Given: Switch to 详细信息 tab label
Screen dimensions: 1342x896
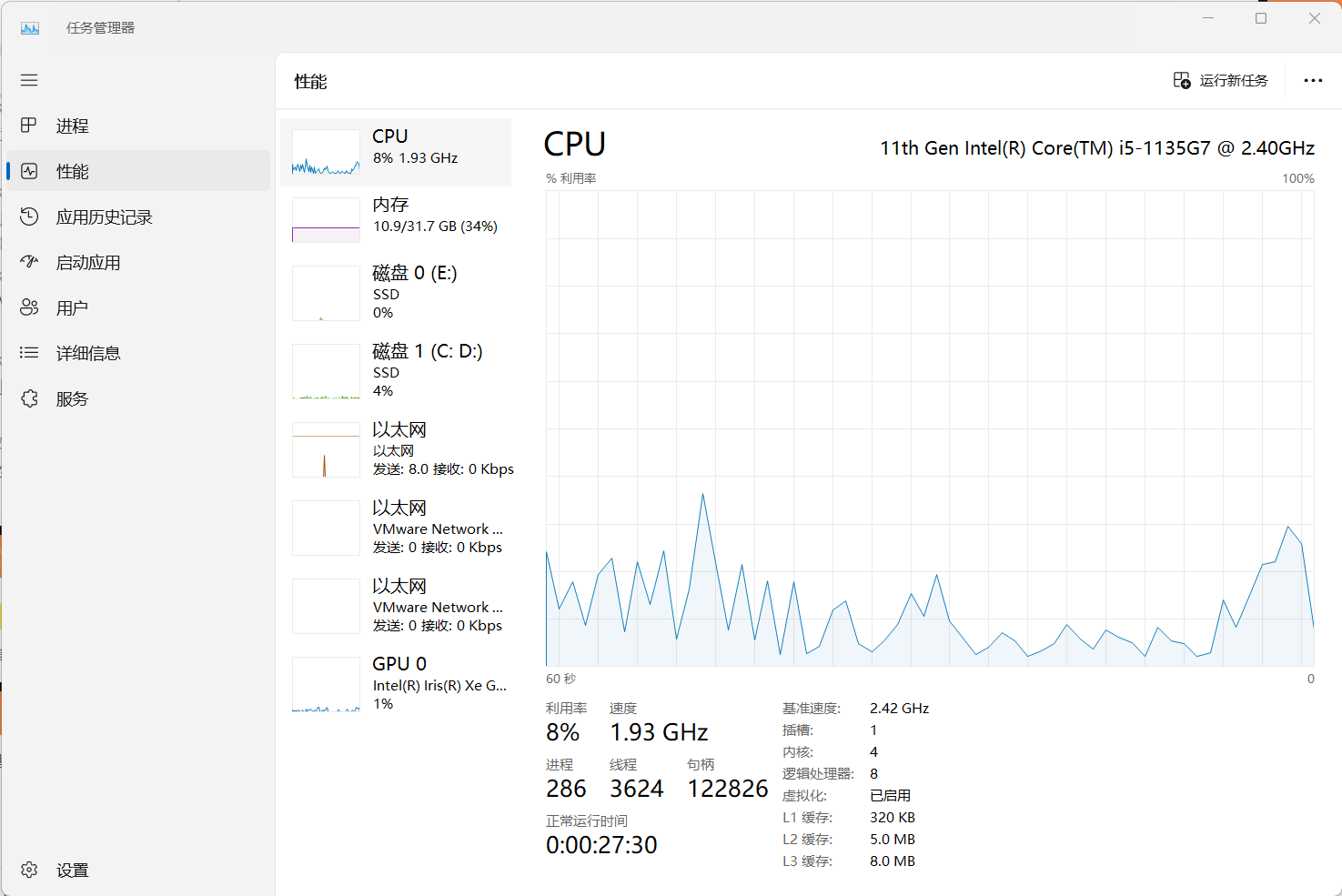Looking at the screenshot, I should [x=88, y=353].
